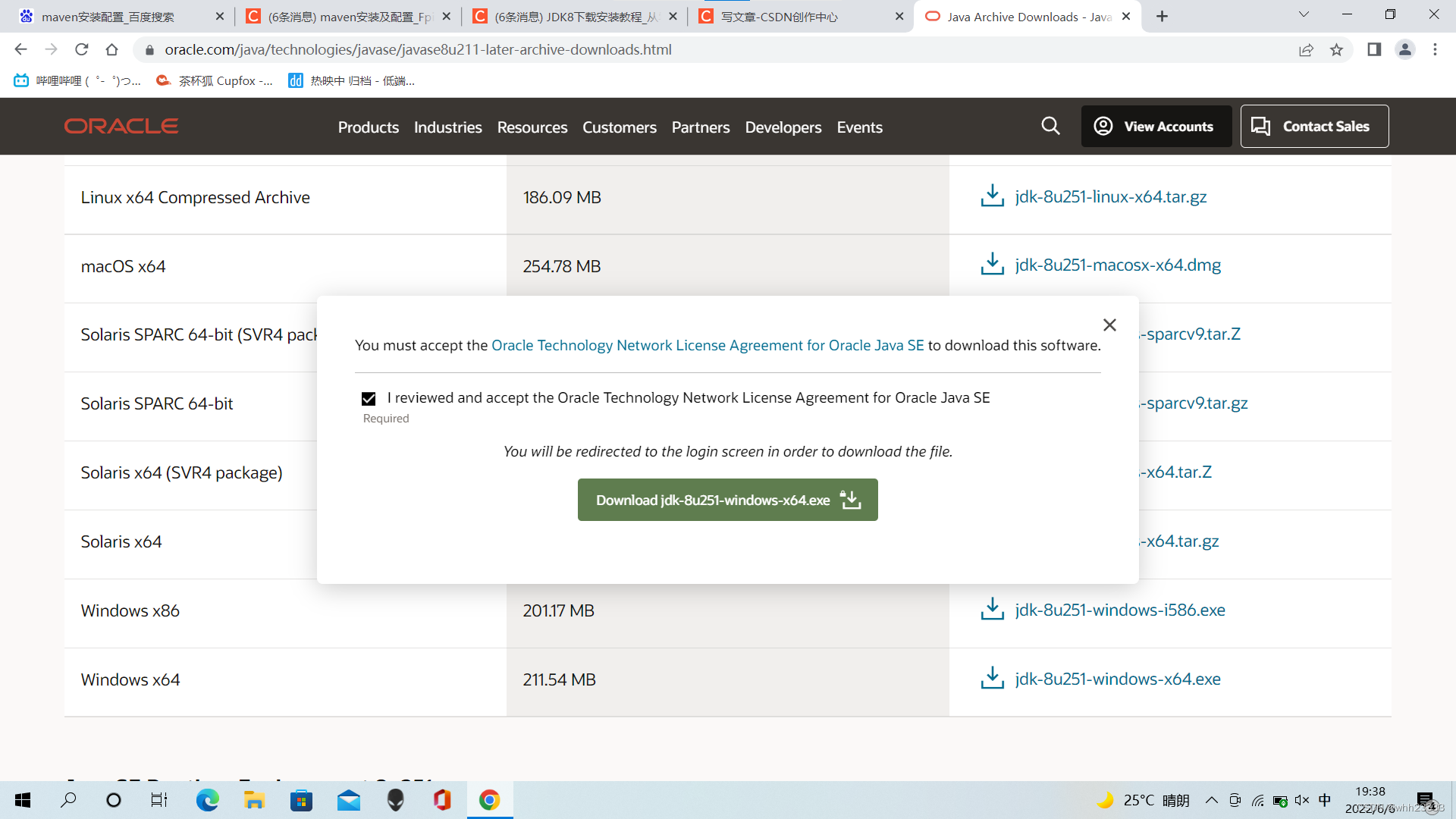Open Oracle site search
This screenshot has height=819, width=1456.
[x=1050, y=126]
